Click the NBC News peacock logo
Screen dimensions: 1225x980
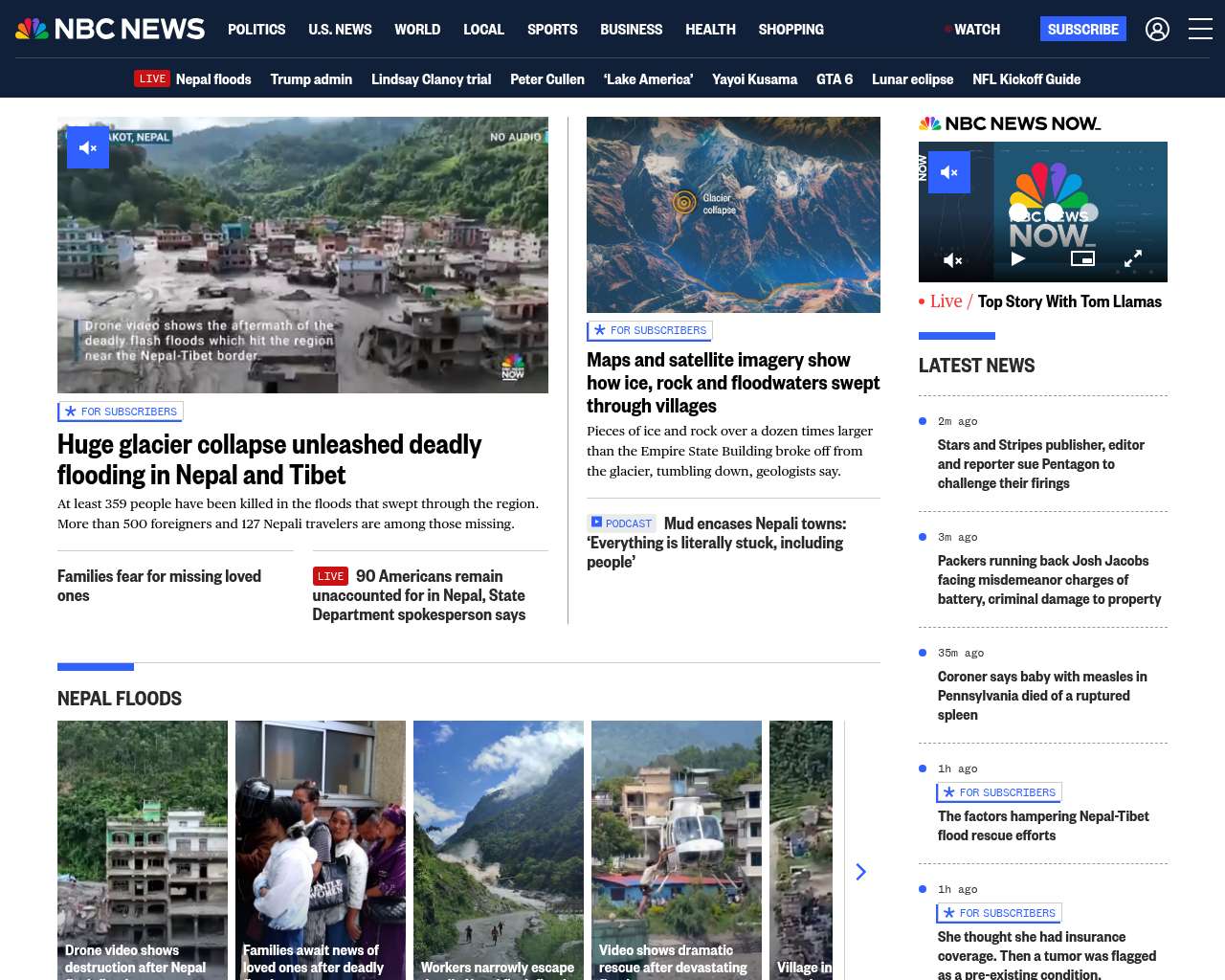pos(110,29)
